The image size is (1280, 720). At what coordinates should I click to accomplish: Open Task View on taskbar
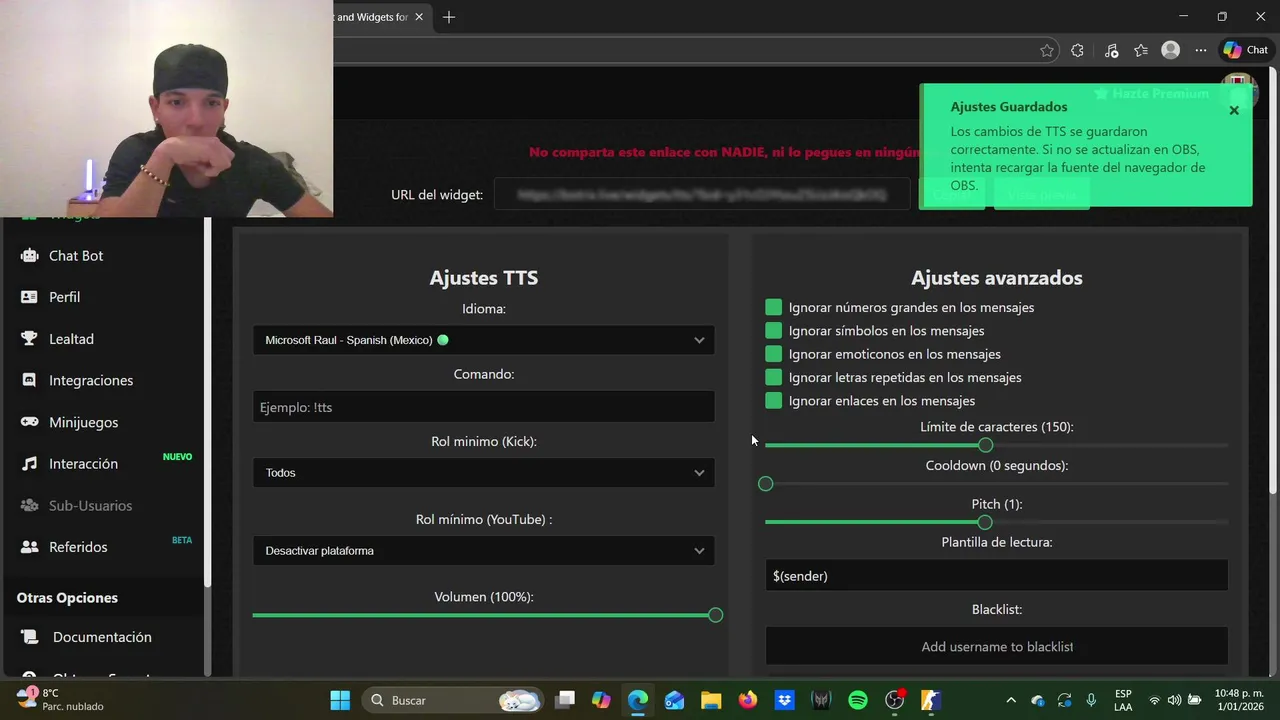tap(565, 700)
